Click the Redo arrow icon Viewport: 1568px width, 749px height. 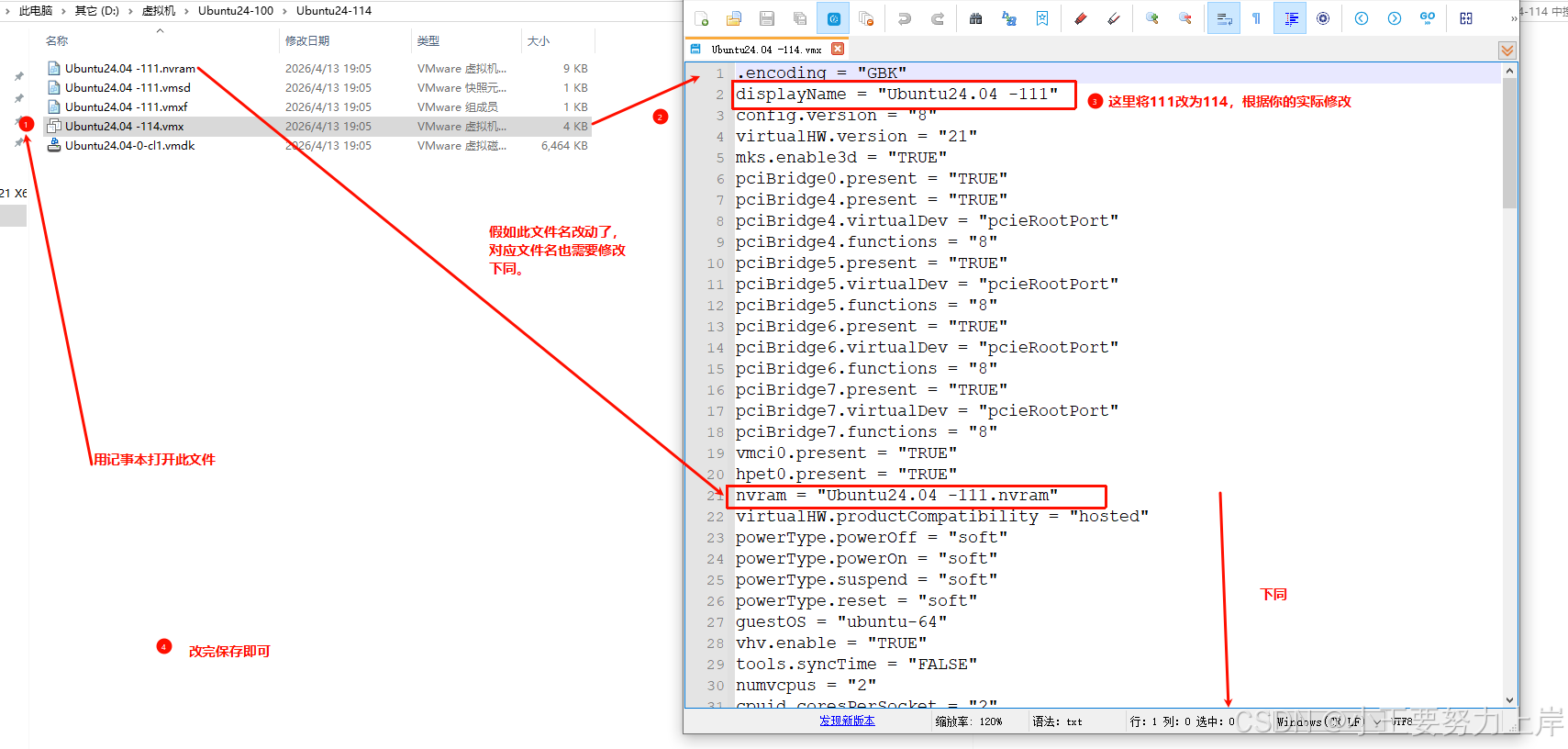pos(938,18)
